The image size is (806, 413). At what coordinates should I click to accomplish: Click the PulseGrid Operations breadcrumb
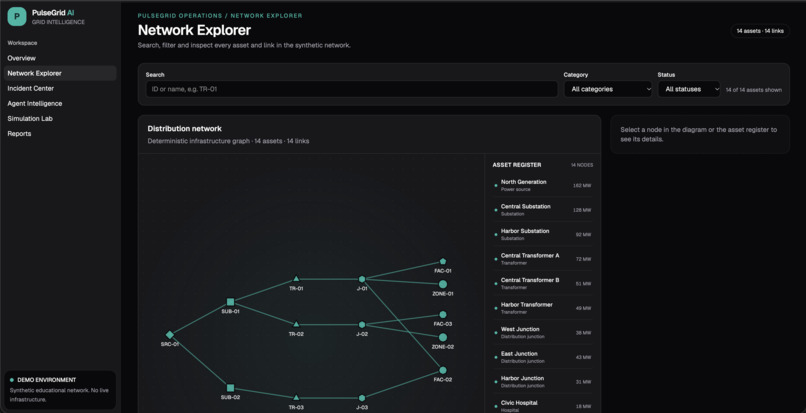180,16
